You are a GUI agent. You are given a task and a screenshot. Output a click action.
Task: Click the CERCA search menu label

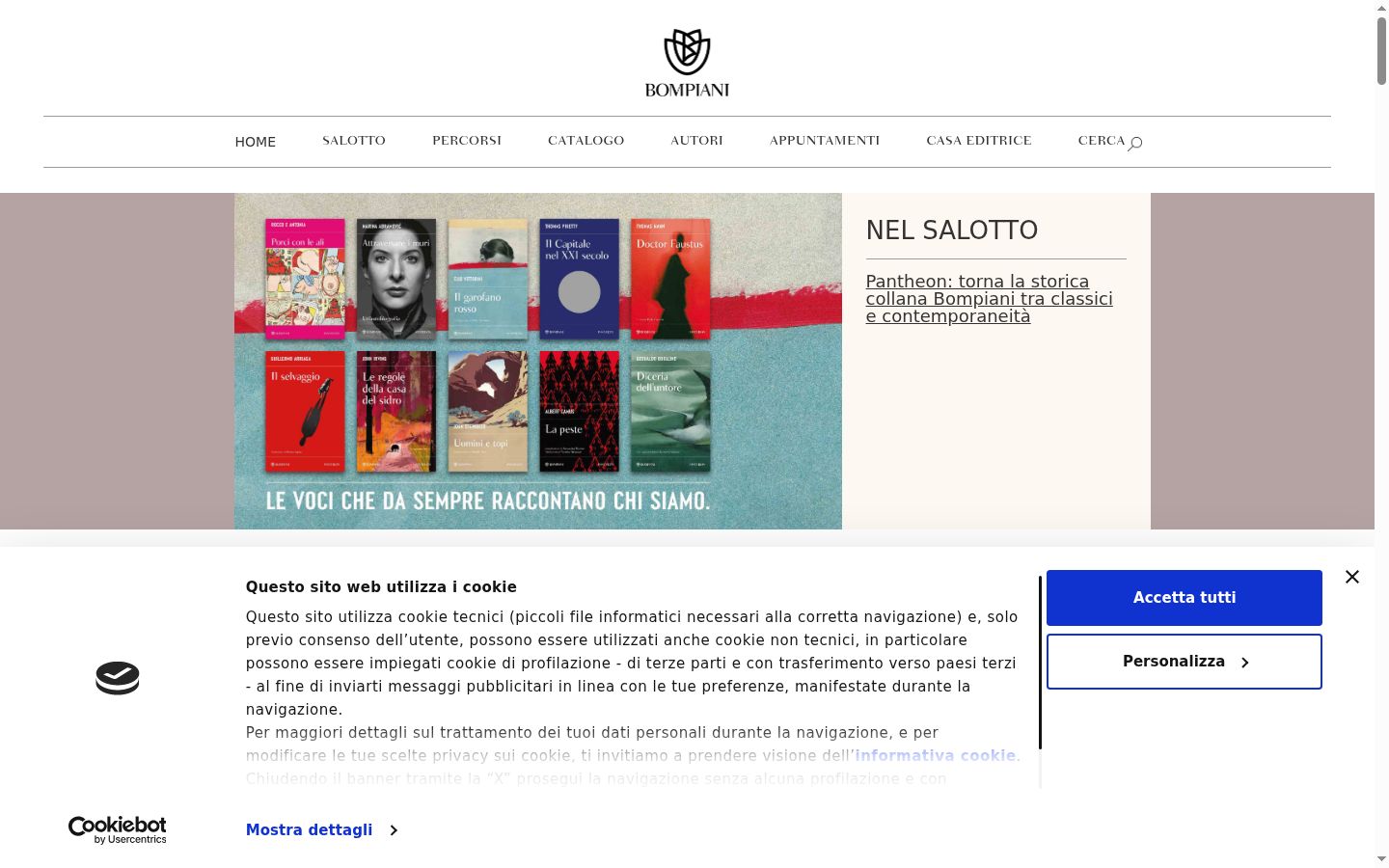(1102, 141)
